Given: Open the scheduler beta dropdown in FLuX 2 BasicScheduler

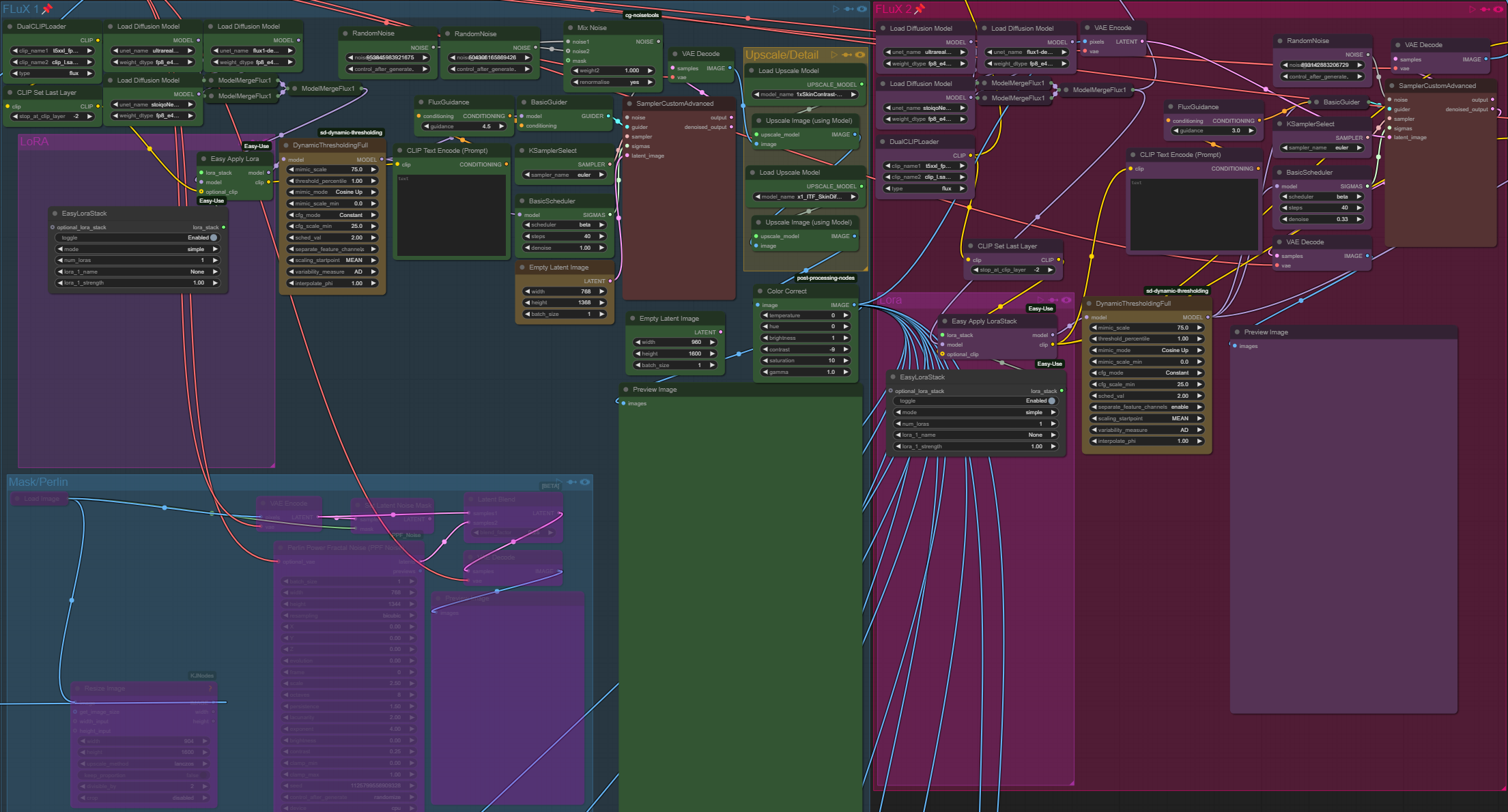Looking at the screenshot, I should click(1322, 197).
